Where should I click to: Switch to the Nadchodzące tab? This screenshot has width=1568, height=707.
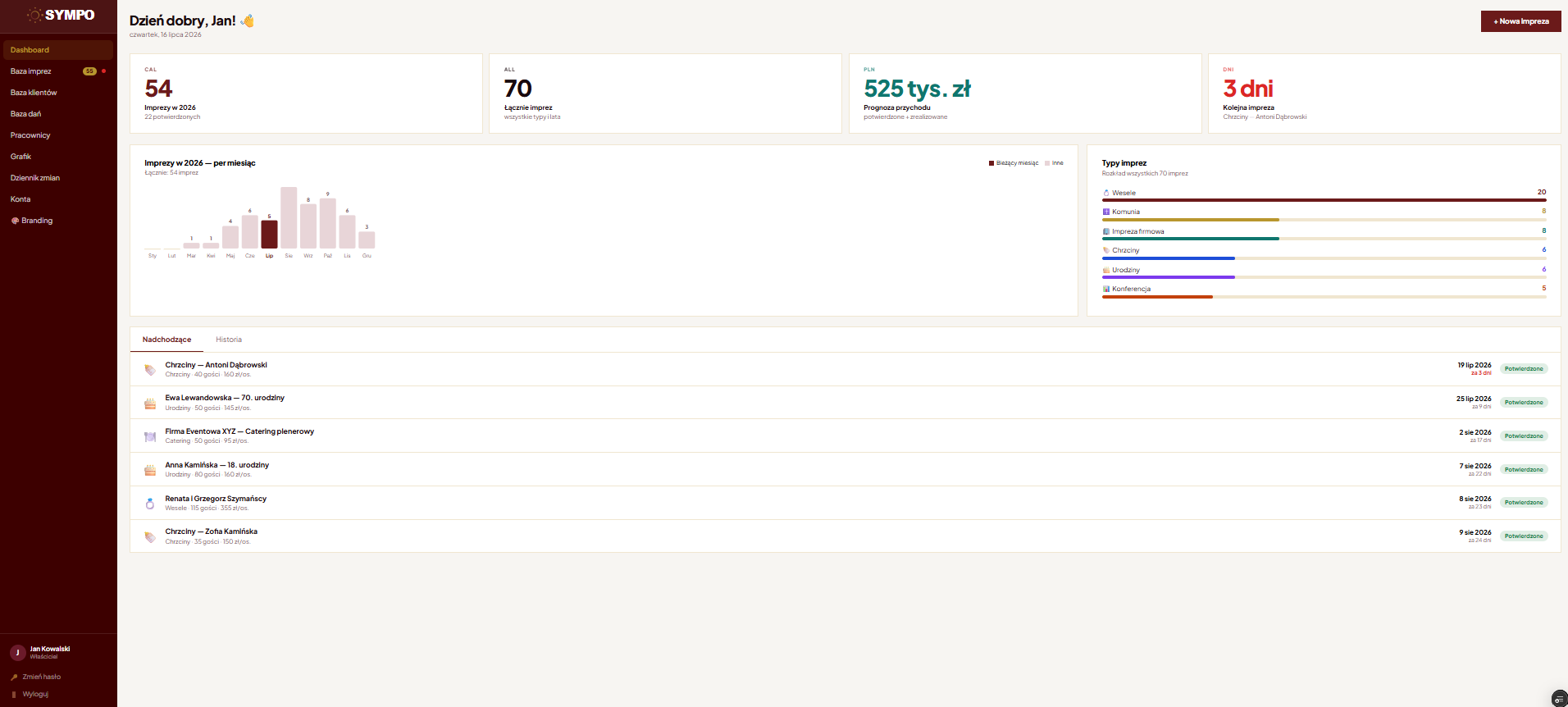pyautogui.click(x=166, y=340)
